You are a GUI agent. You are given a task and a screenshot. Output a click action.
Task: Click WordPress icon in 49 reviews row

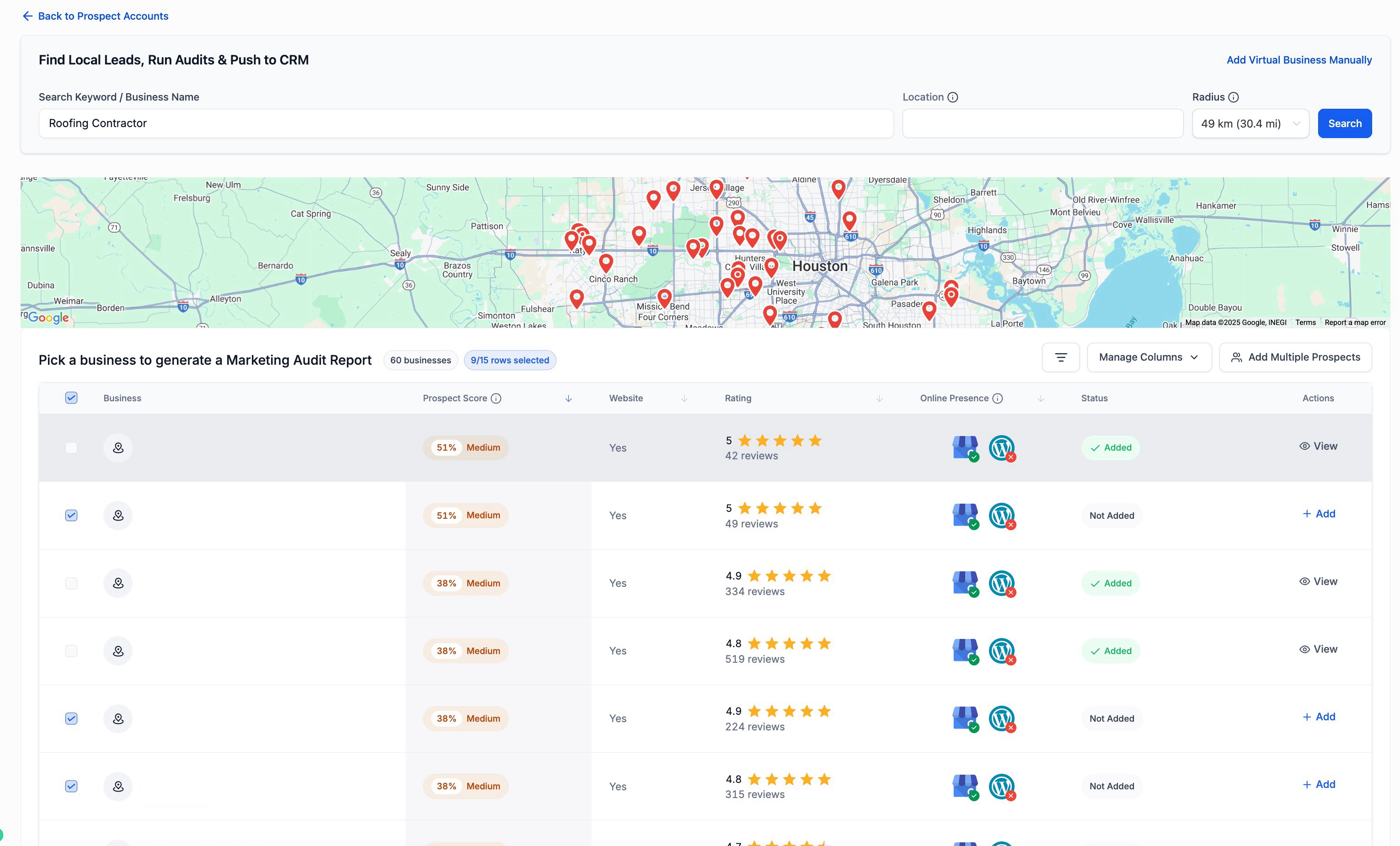coord(1002,516)
